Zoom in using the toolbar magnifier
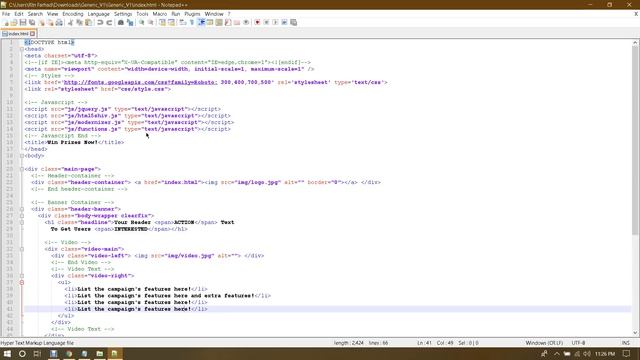 [142, 22]
